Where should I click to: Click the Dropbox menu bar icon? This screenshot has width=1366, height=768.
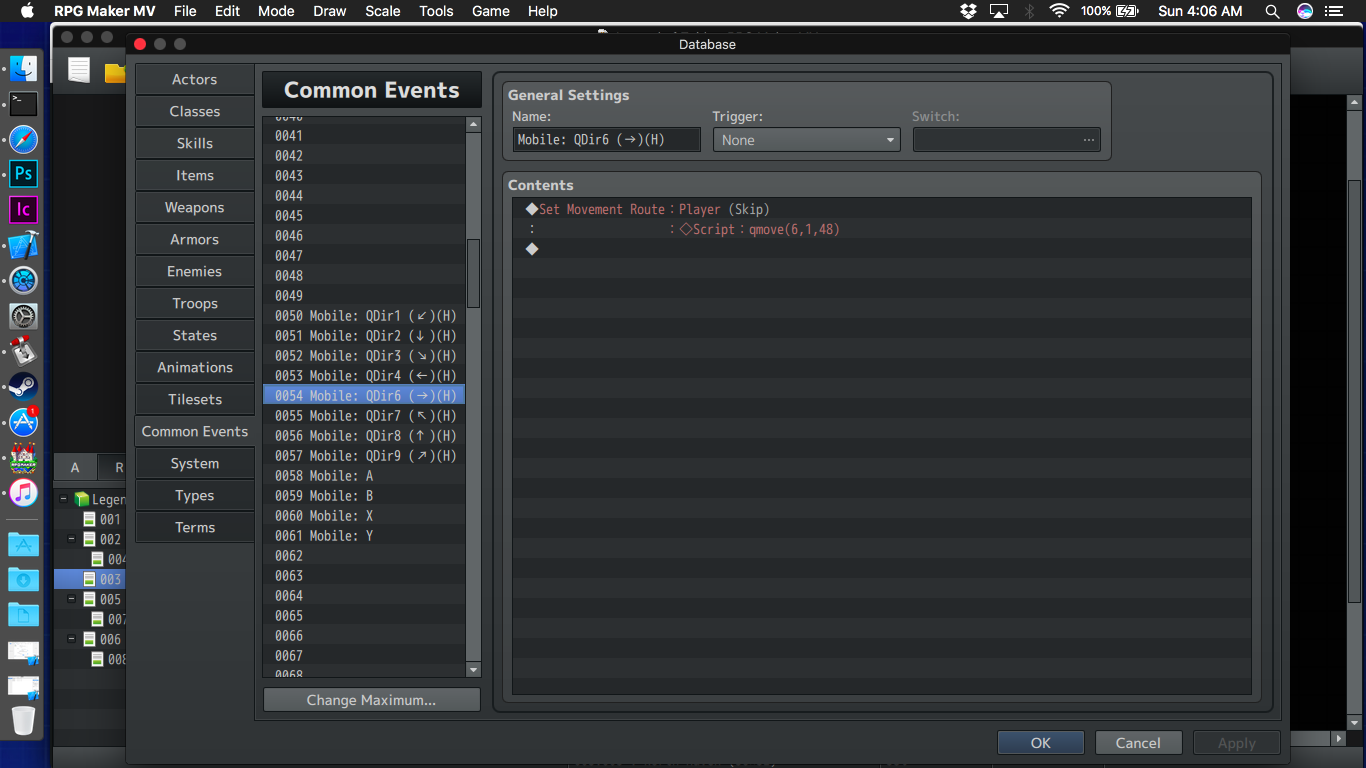click(x=968, y=11)
